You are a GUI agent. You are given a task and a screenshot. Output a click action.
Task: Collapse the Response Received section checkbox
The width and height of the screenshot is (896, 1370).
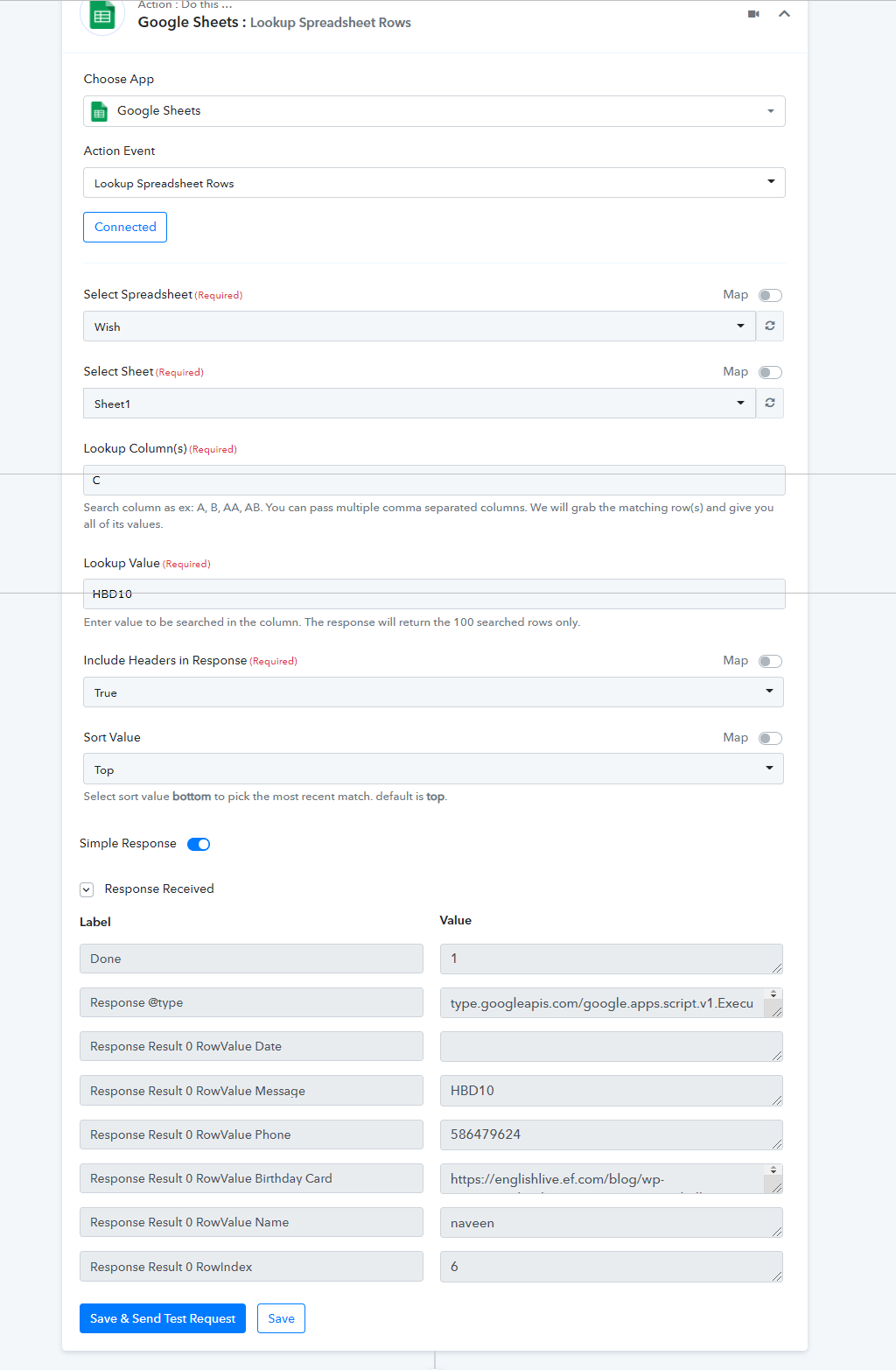click(x=87, y=889)
